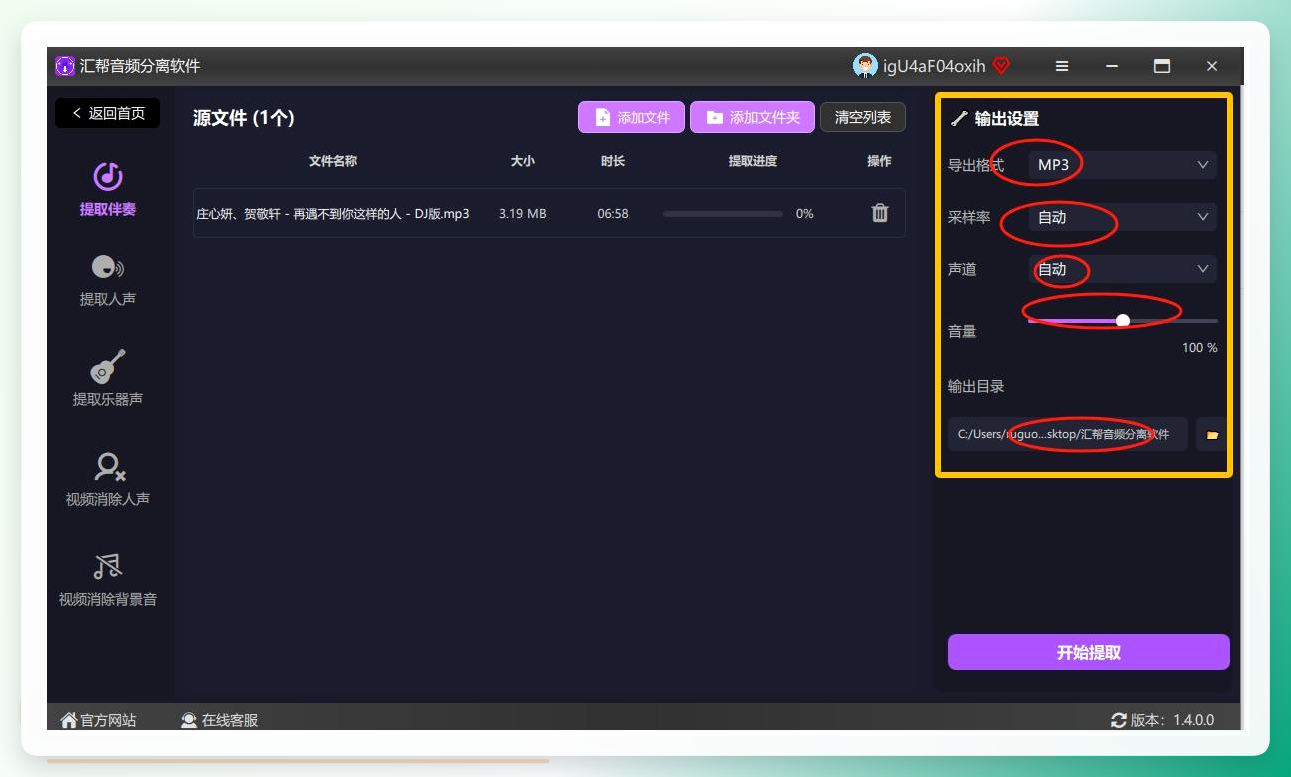Click the 添加文件 button
The width and height of the screenshot is (1291, 777).
631,117
